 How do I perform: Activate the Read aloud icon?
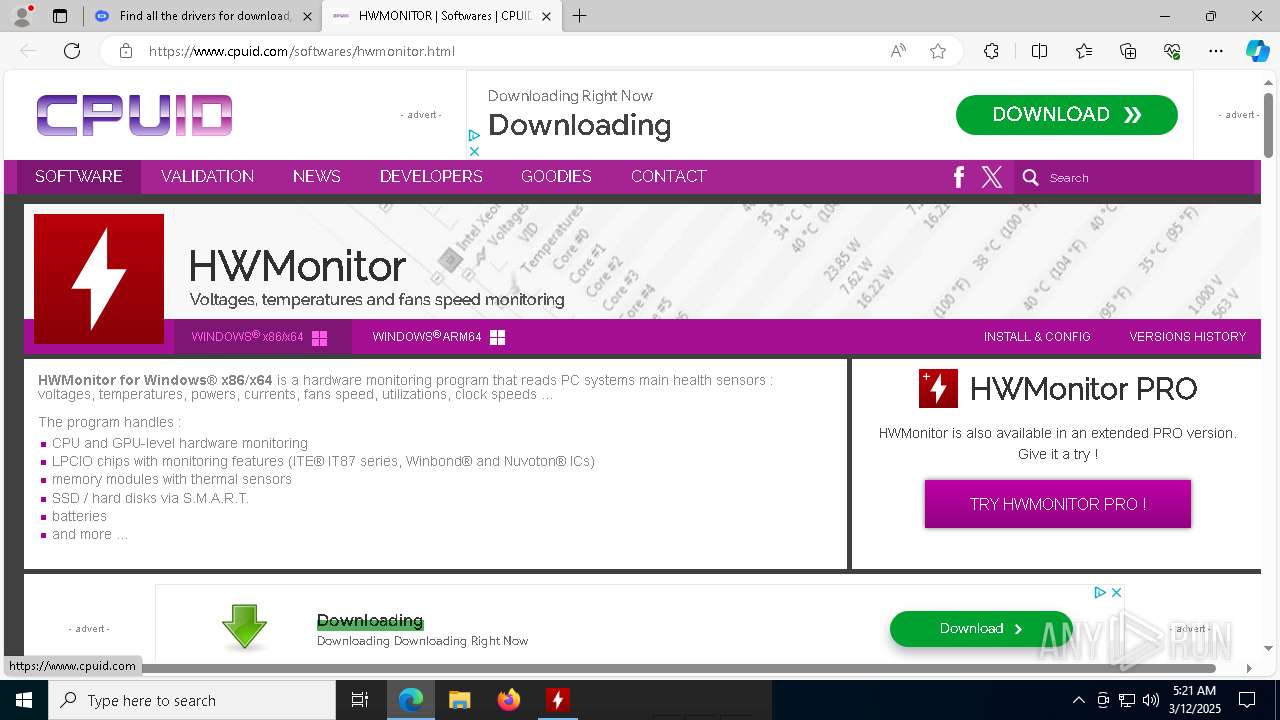[898, 51]
